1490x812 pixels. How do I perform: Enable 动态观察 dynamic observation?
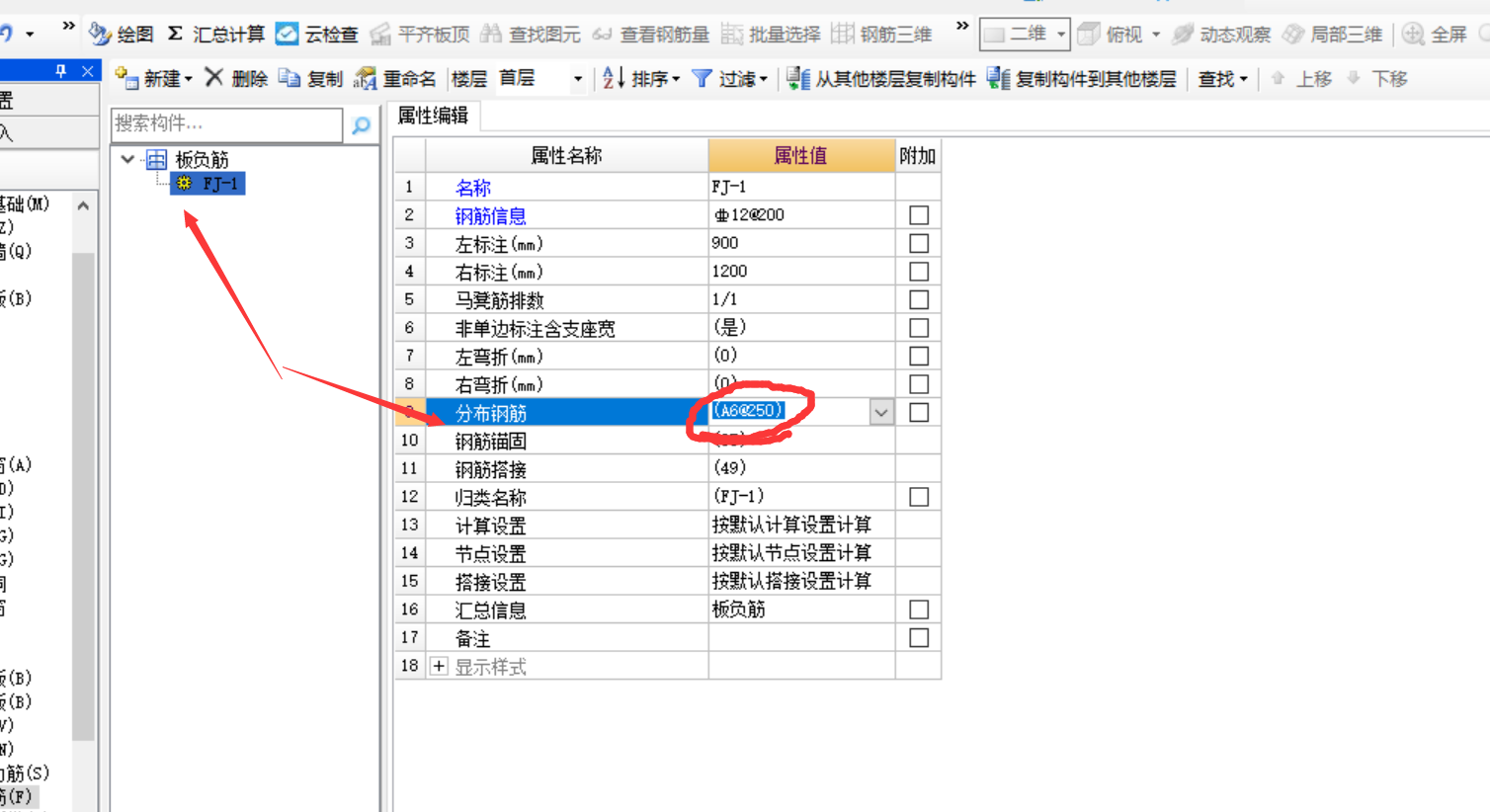[1221, 35]
